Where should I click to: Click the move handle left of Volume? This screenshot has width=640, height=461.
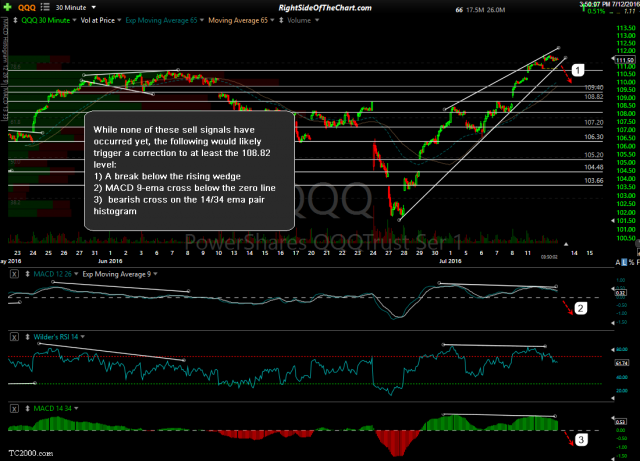click(281, 20)
